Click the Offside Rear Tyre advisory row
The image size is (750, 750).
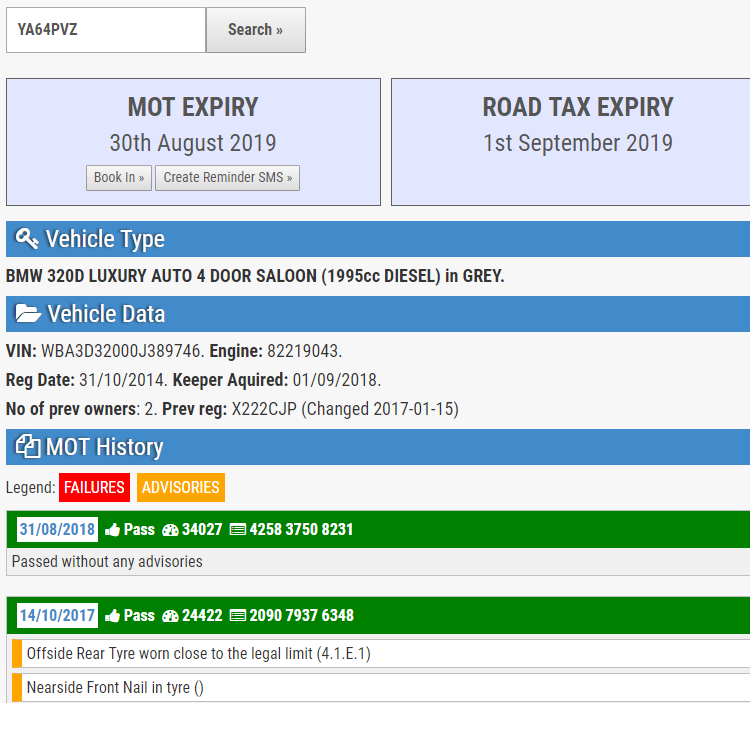(x=381, y=653)
